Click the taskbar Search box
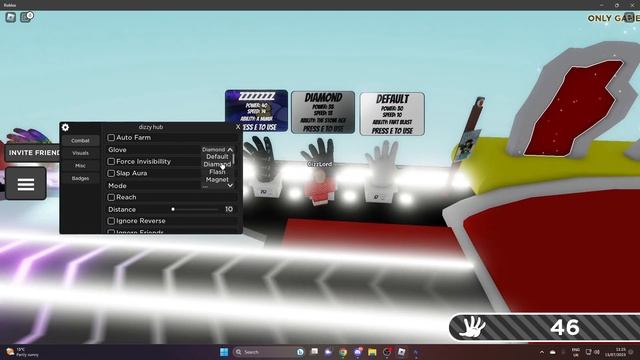Viewport: 640px width, 360px height. tap(264, 352)
